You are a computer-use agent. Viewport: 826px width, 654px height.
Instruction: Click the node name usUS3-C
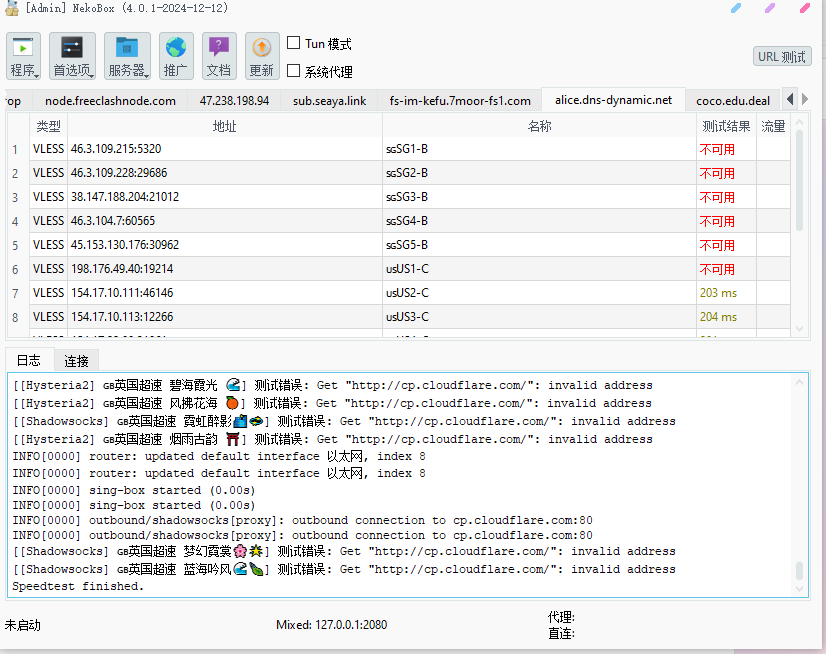pos(407,317)
